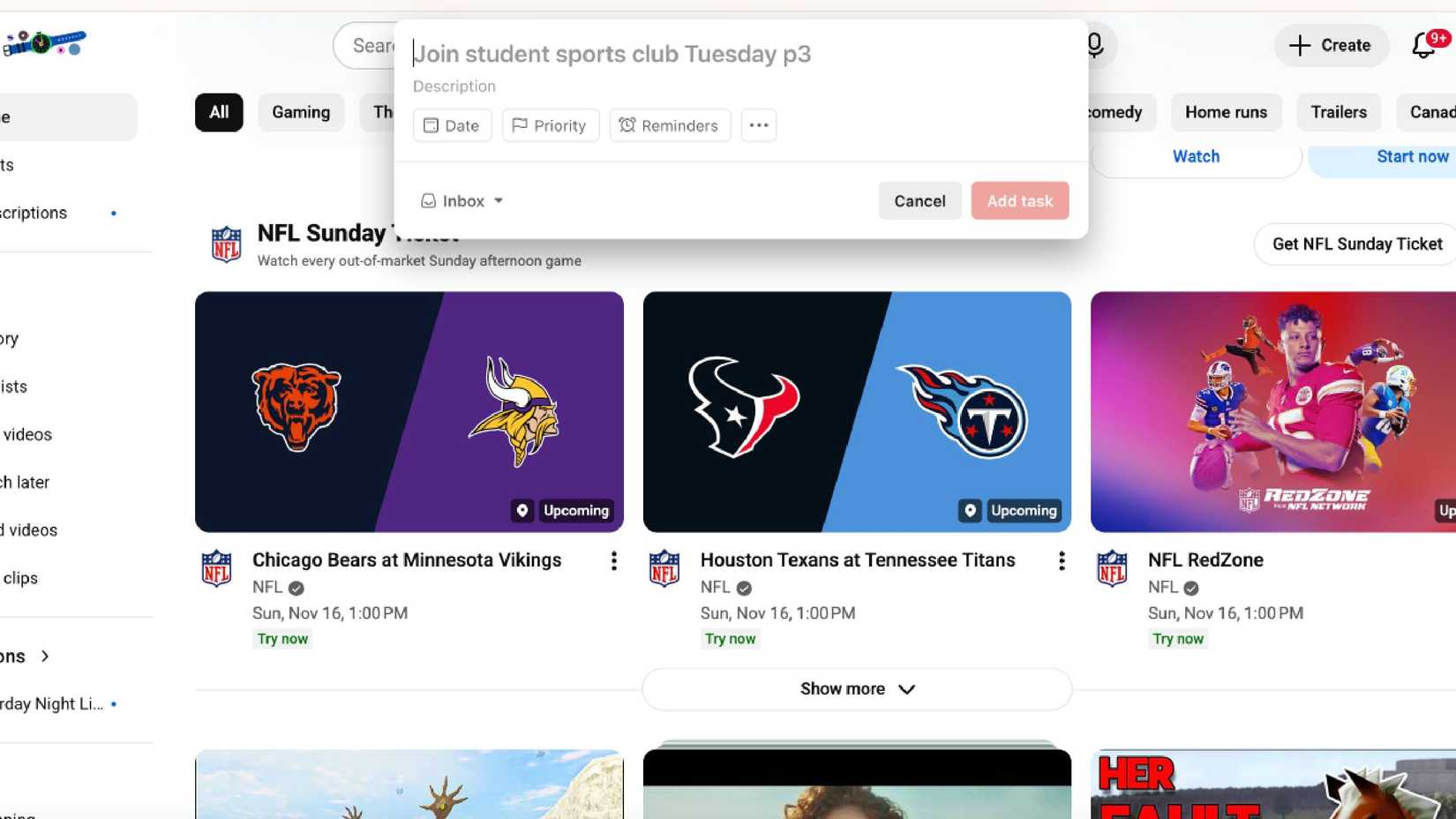Click the voice search microphone icon
The height and width of the screenshot is (819, 1456).
click(1094, 45)
